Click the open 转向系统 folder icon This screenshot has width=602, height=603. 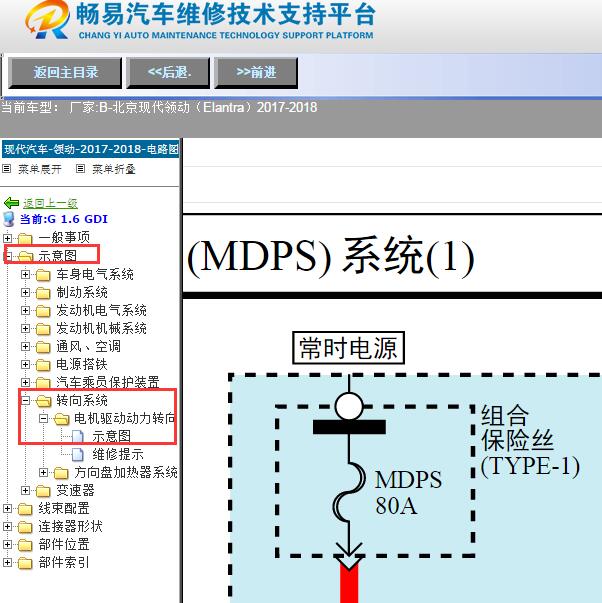(x=43, y=401)
